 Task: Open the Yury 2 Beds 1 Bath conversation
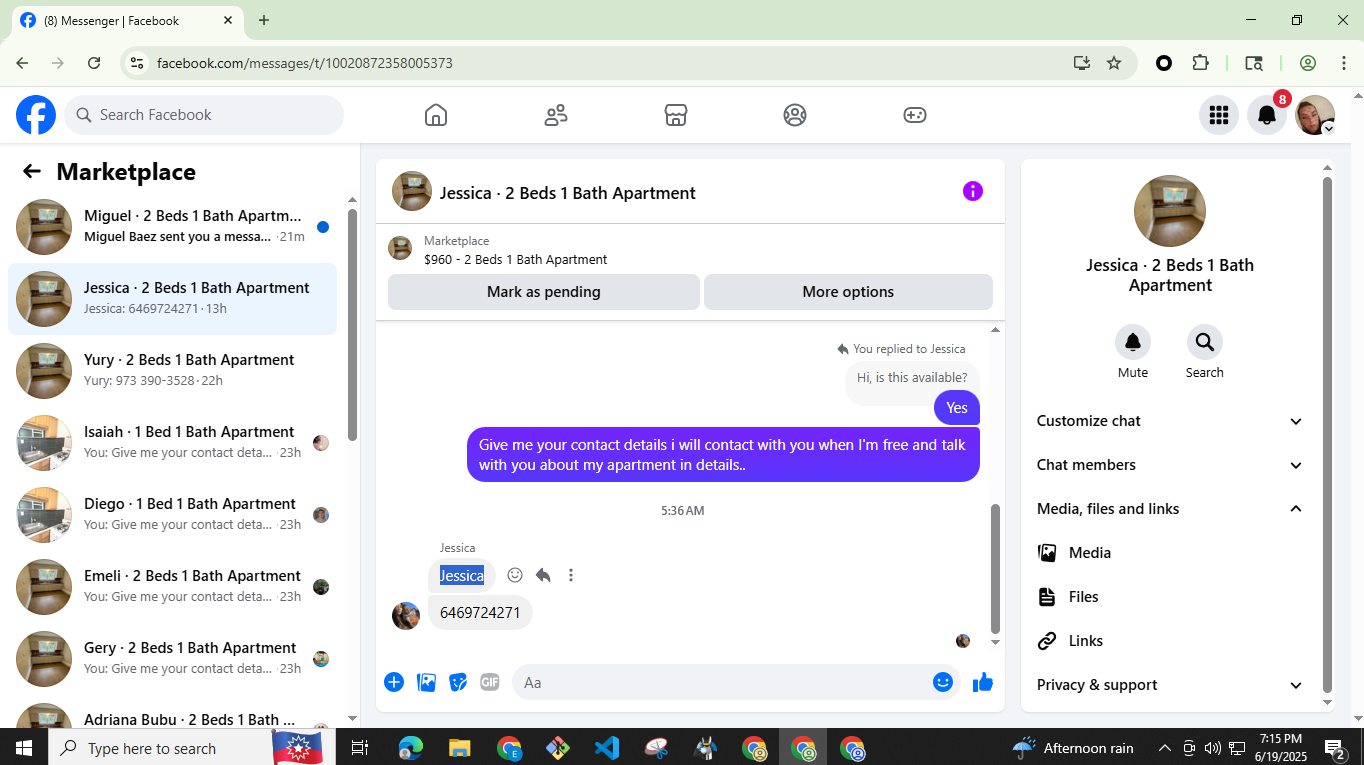[x=173, y=371]
